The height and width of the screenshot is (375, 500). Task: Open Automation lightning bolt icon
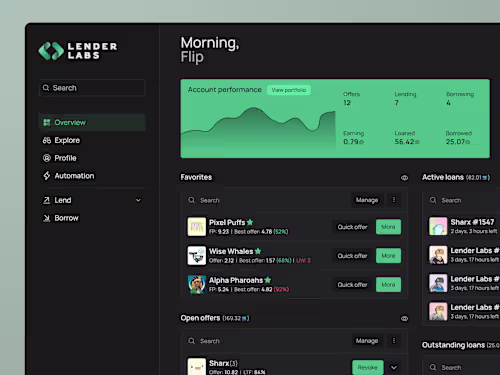pos(47,176)
